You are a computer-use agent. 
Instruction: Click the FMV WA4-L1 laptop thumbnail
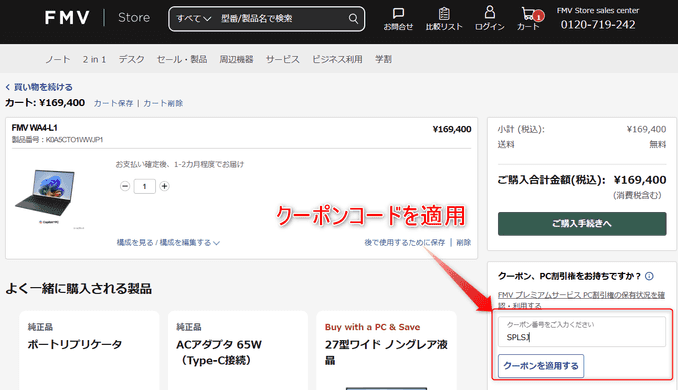click(45, 192)
